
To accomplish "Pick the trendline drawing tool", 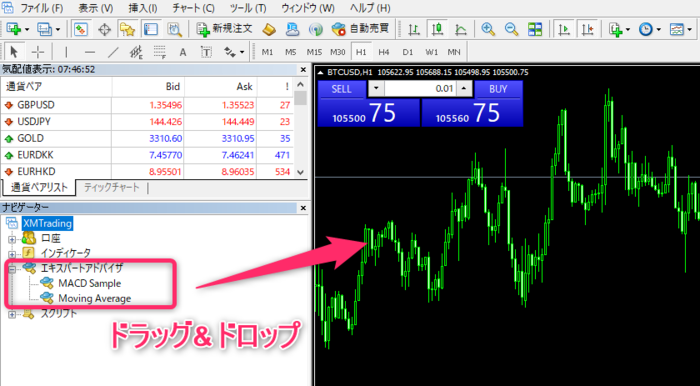I will (x=113, y=52).
